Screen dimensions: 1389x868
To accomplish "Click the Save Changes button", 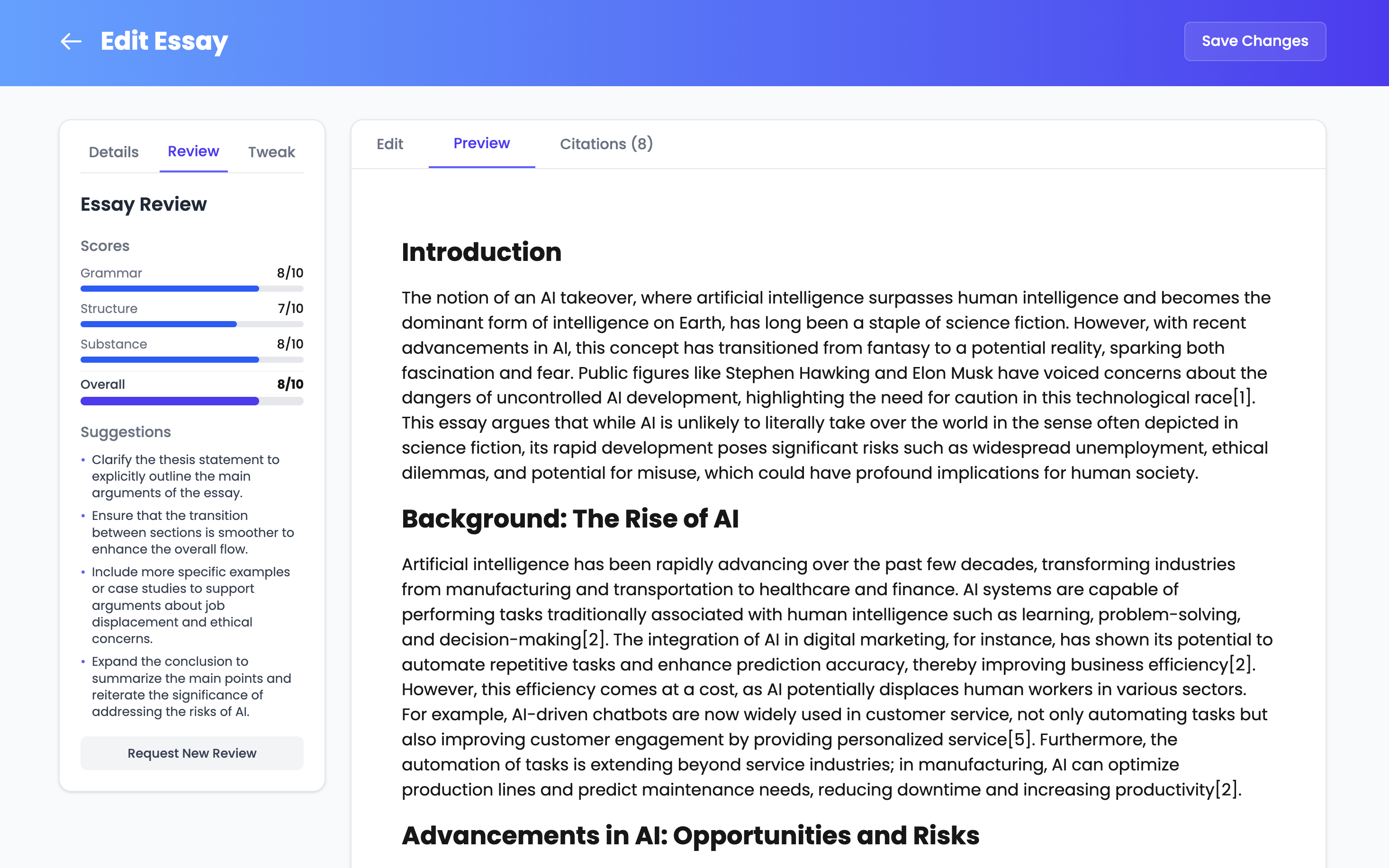I will [1254, 41].
